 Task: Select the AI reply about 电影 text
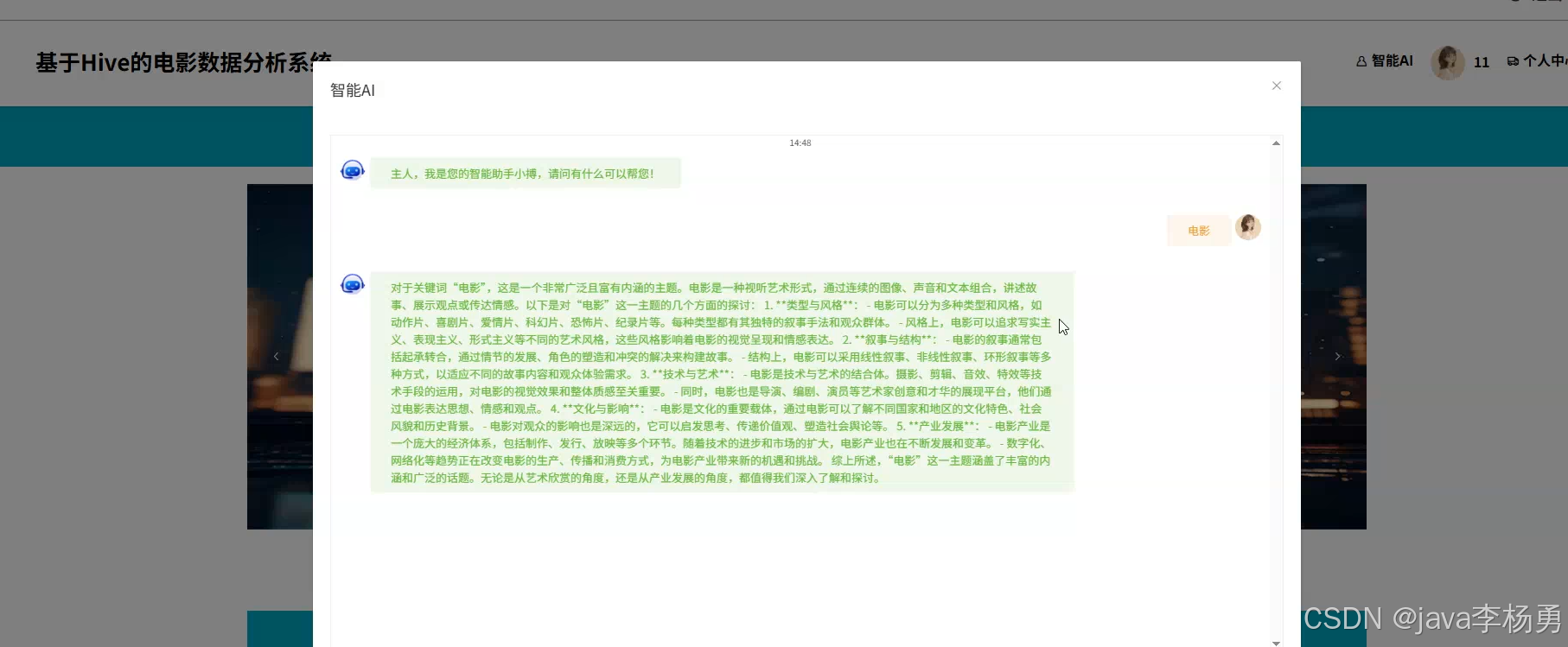pos(722,383)
